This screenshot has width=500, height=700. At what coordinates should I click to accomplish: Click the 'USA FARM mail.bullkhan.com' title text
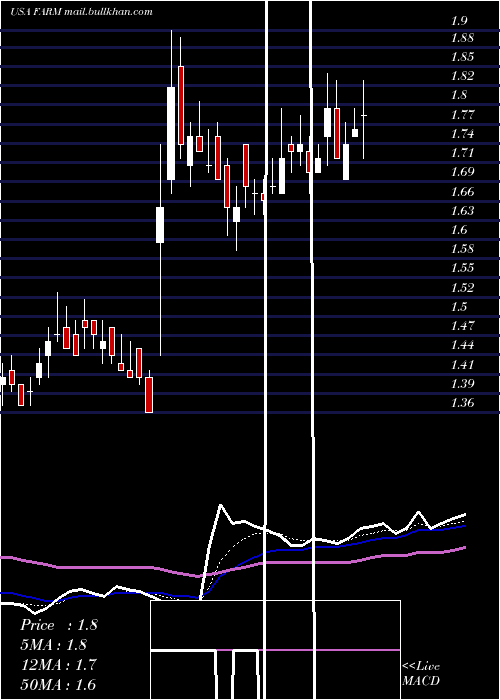coord(81,12)
